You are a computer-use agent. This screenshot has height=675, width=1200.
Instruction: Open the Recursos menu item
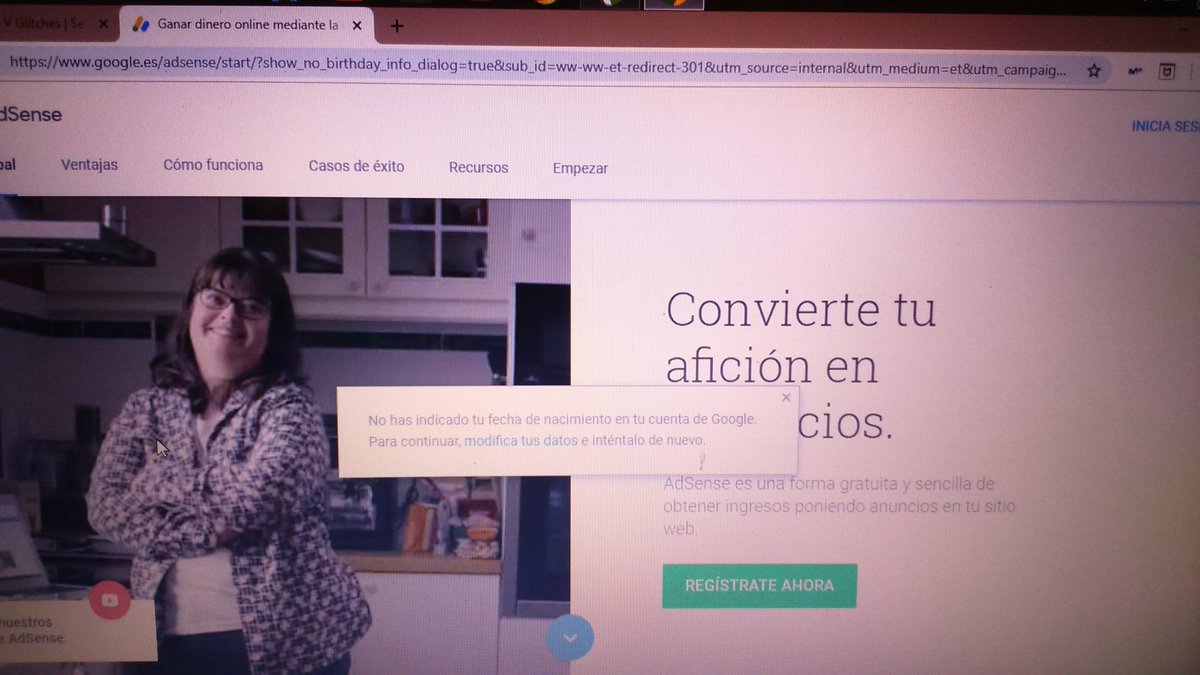[478, 168]
